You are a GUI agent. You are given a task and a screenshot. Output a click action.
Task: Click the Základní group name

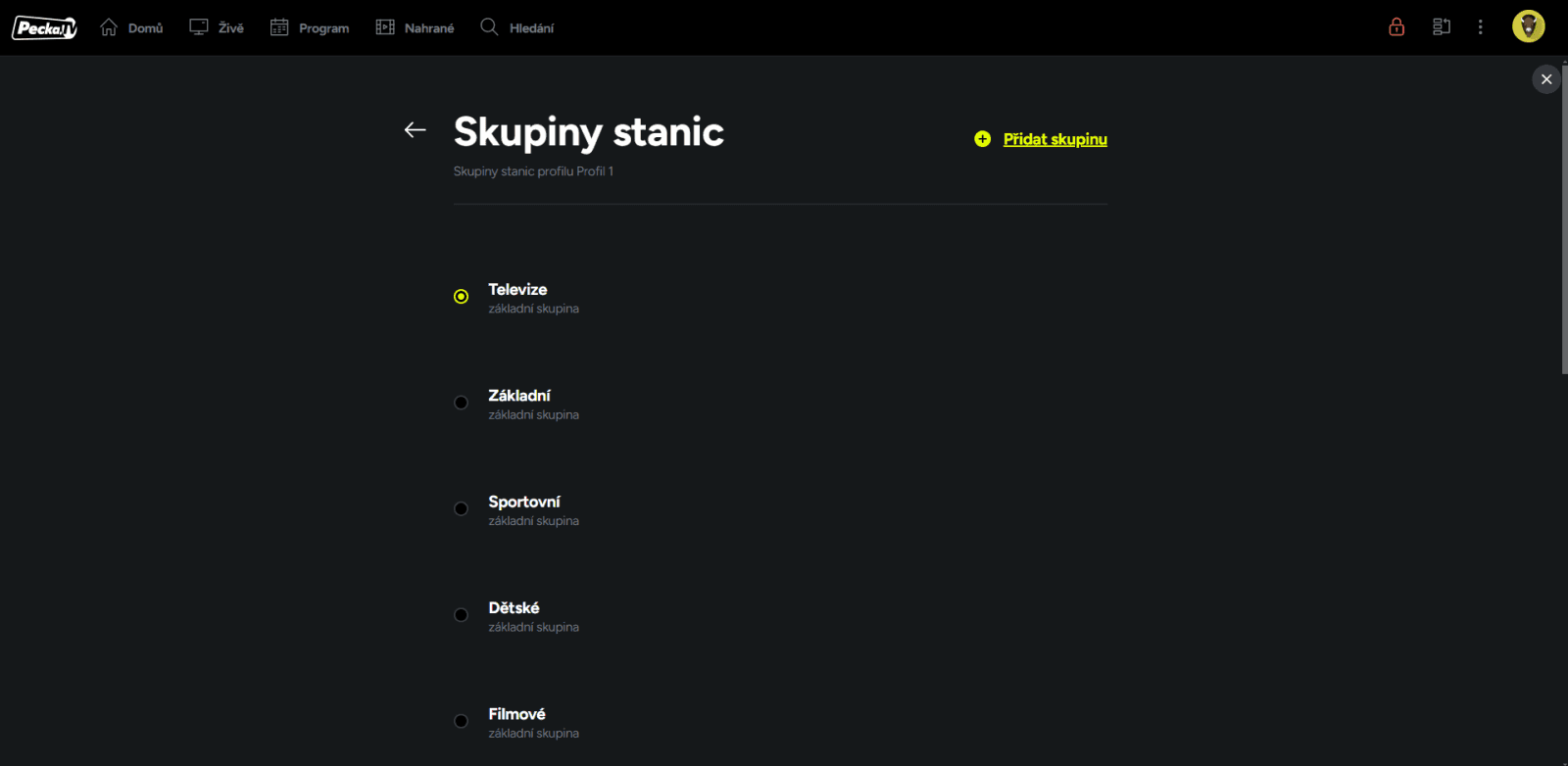[x=519, y=396]
